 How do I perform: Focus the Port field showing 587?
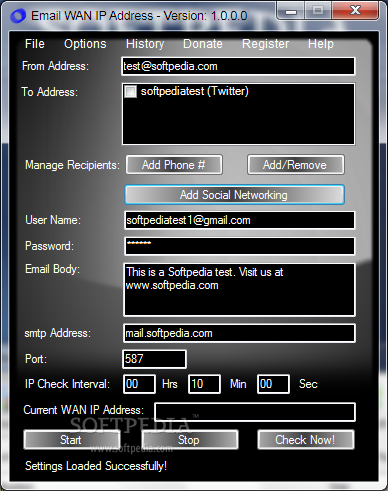point(154,359)
